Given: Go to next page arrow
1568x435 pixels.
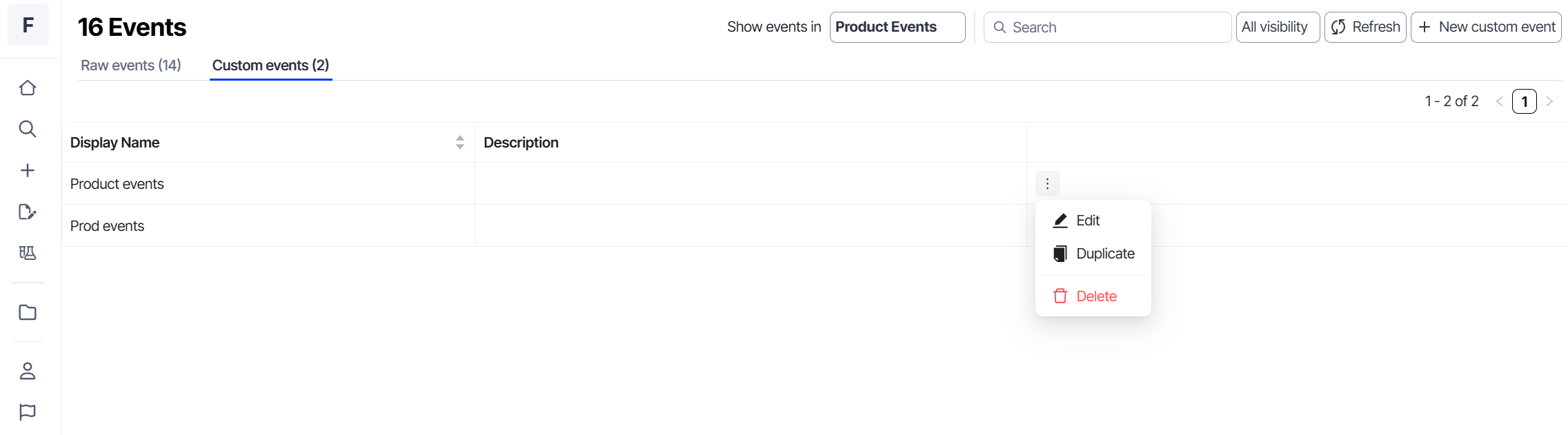Looking at the screenshot, I should click(x=1549, y=101).
